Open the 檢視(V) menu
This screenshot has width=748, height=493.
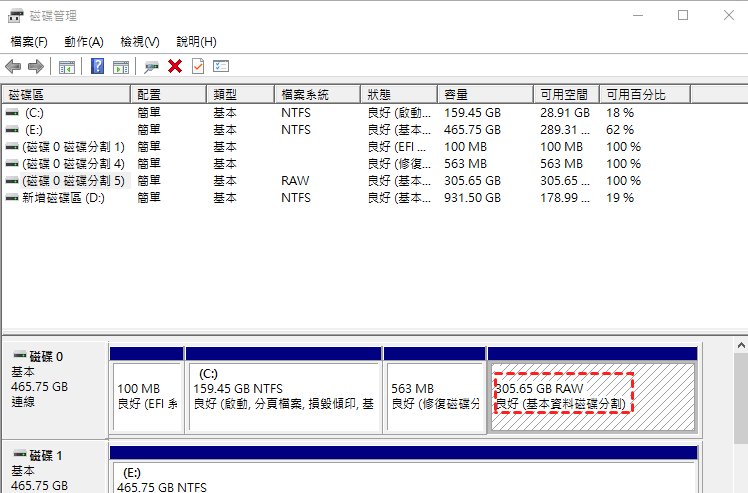click(x=140, y=42)
